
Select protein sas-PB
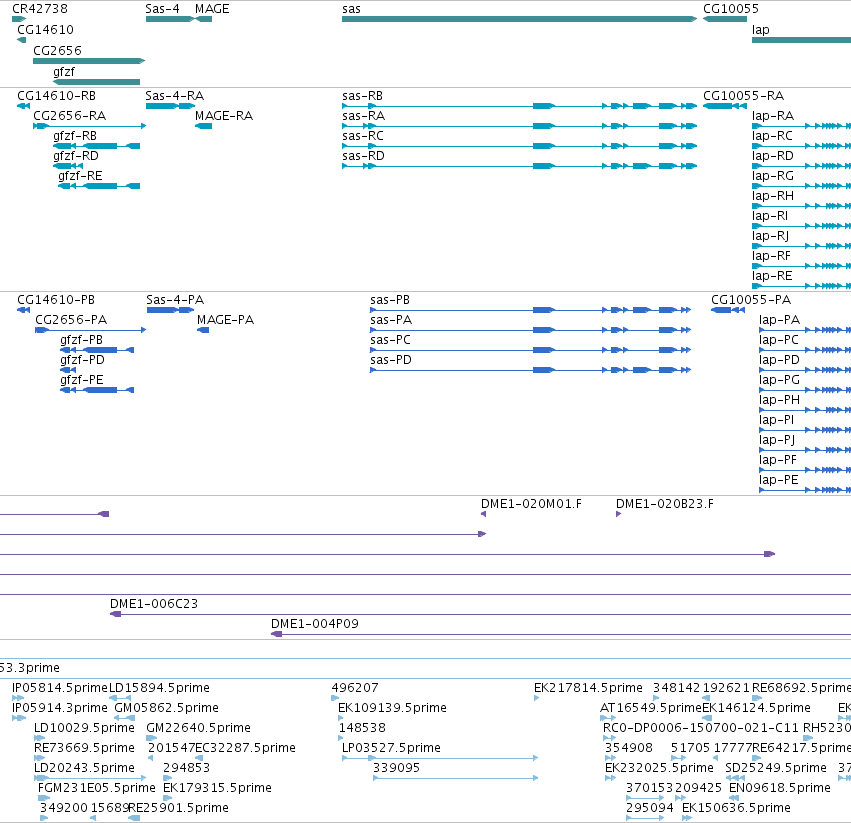point(531,310)
